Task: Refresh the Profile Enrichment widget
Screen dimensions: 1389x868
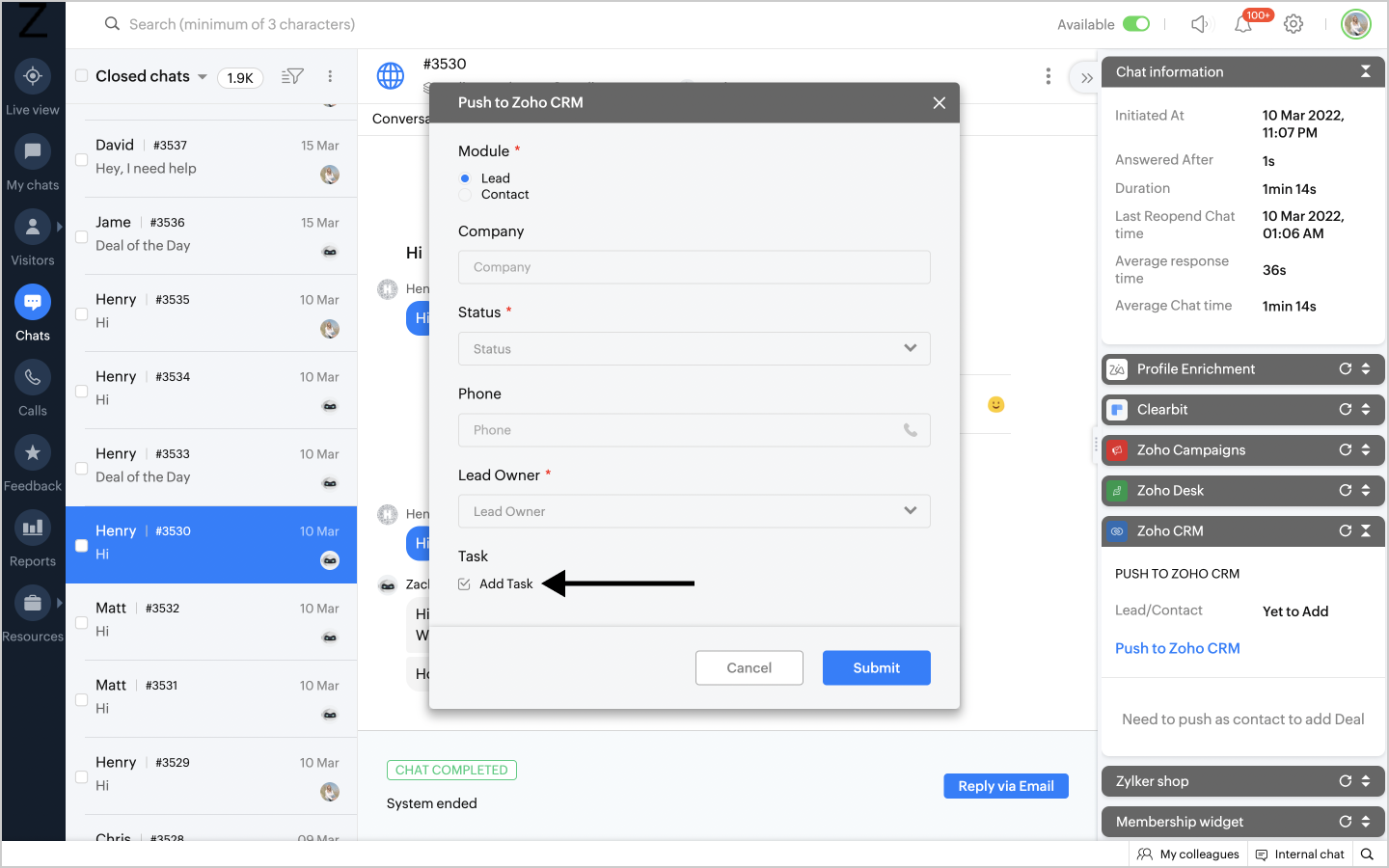Action: pos(1346,368)
